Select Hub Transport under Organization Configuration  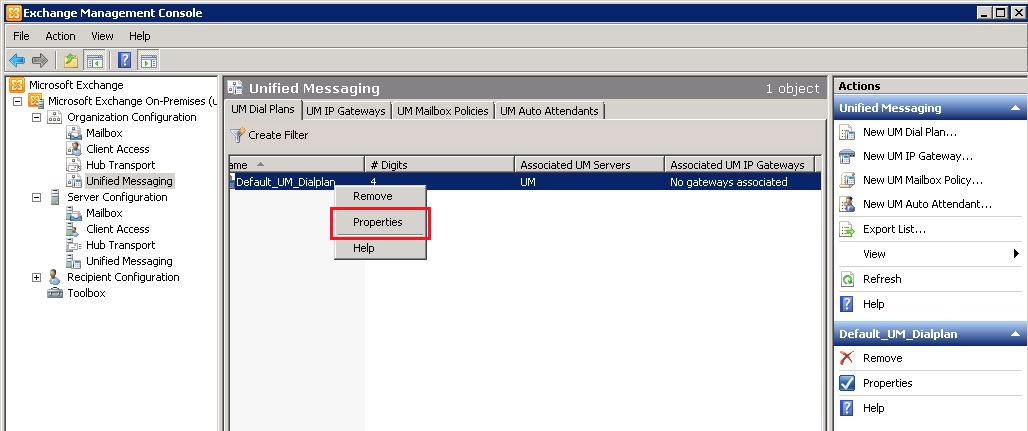click(121, 165)
